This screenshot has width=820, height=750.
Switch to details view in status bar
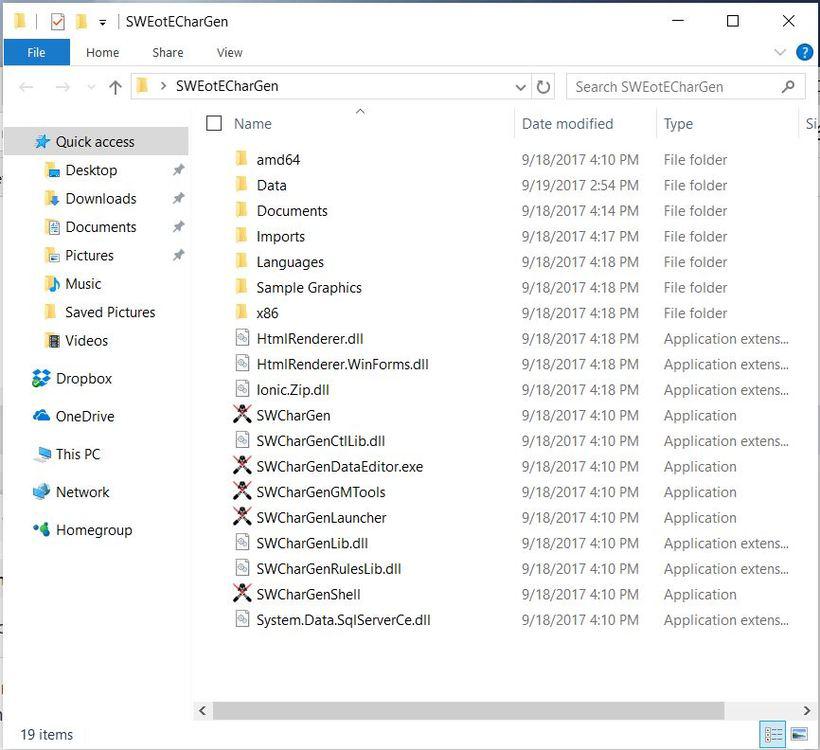773,735
